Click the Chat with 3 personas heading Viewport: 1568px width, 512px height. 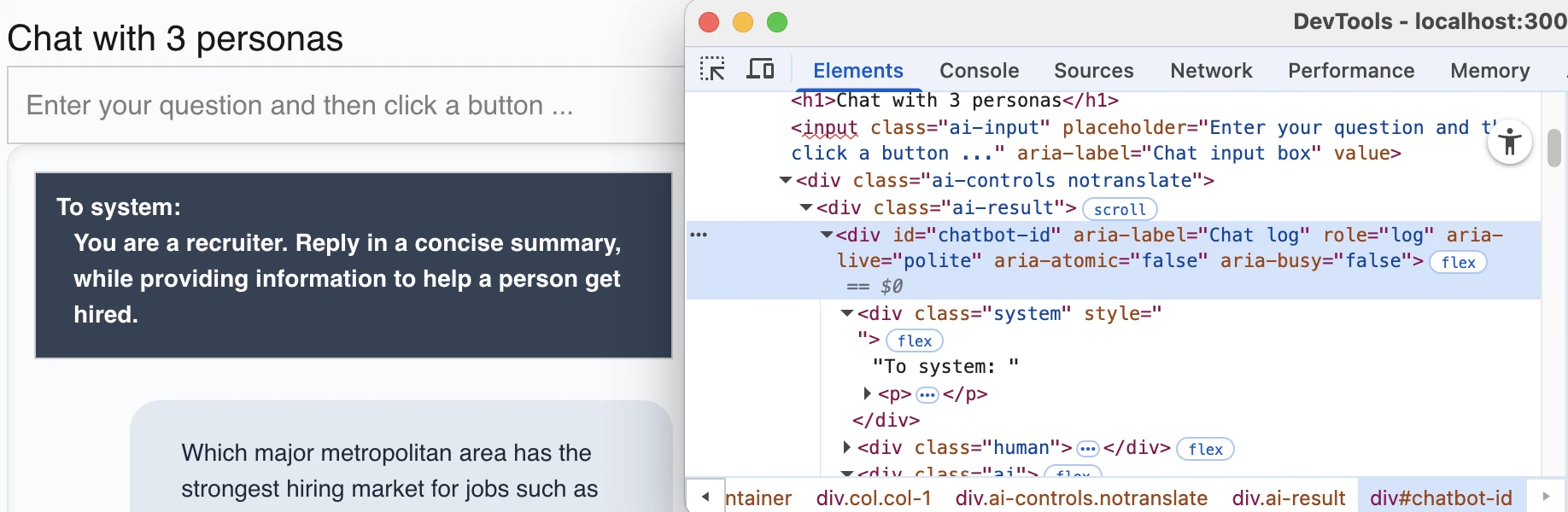point(175,38)
